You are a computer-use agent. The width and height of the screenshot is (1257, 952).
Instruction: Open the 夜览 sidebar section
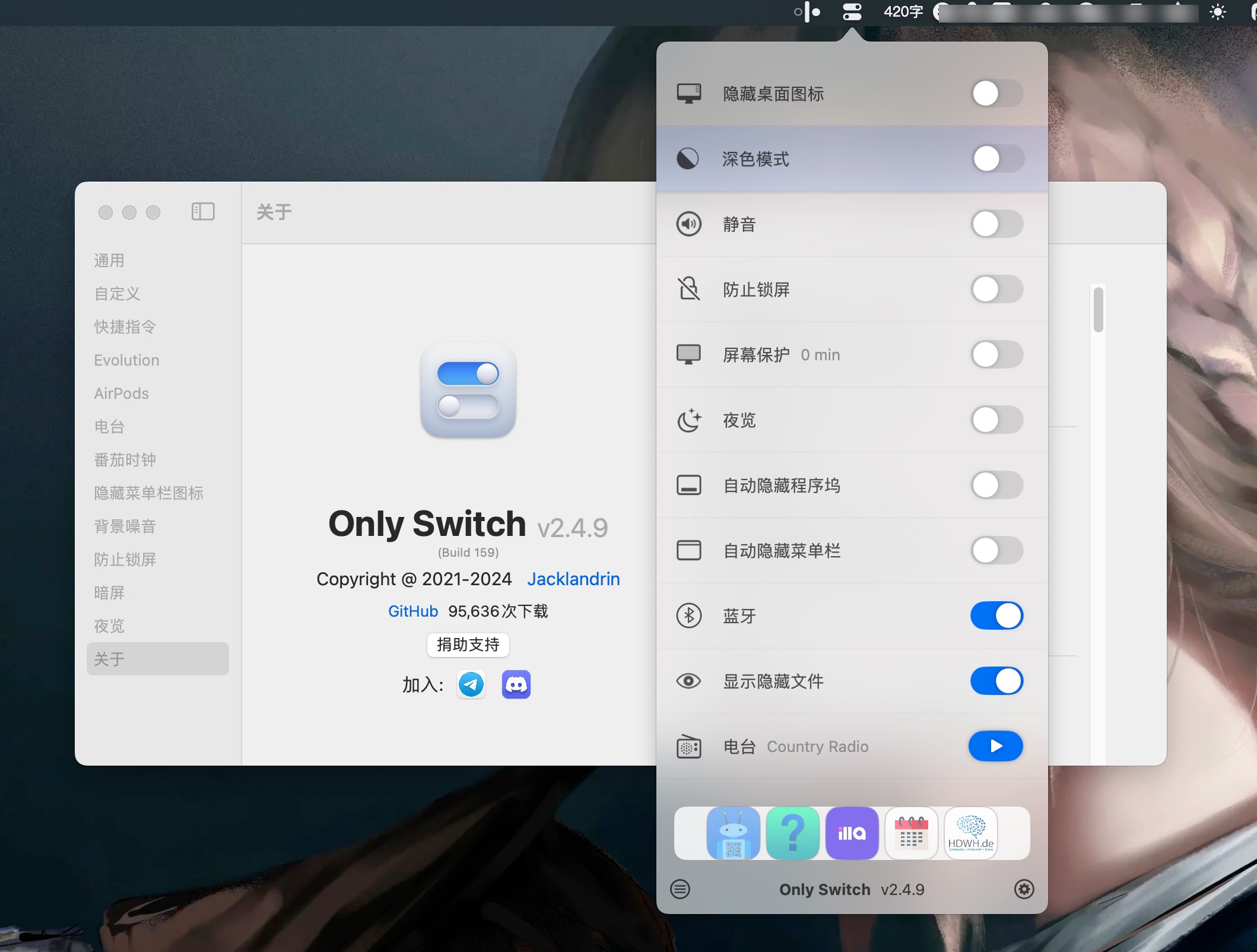pyautogui.click(x=109, y=626)
